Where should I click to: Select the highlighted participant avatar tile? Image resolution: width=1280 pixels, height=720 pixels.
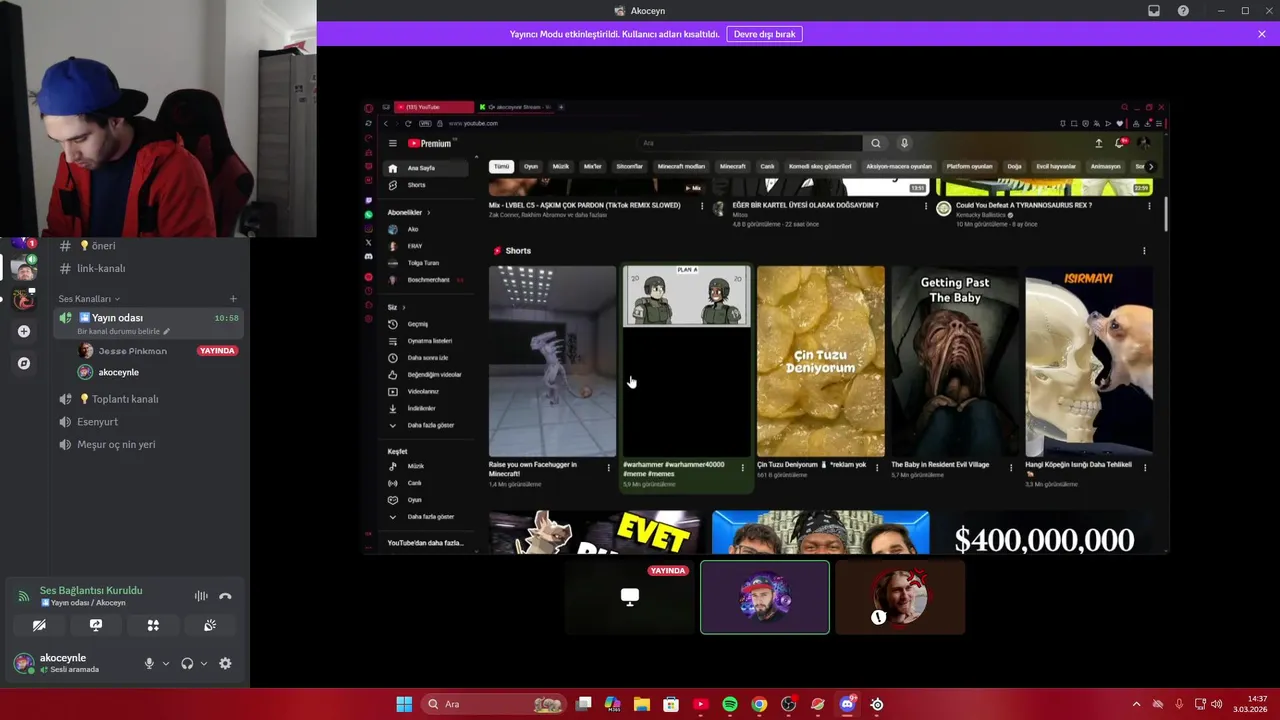coord(765,597)
